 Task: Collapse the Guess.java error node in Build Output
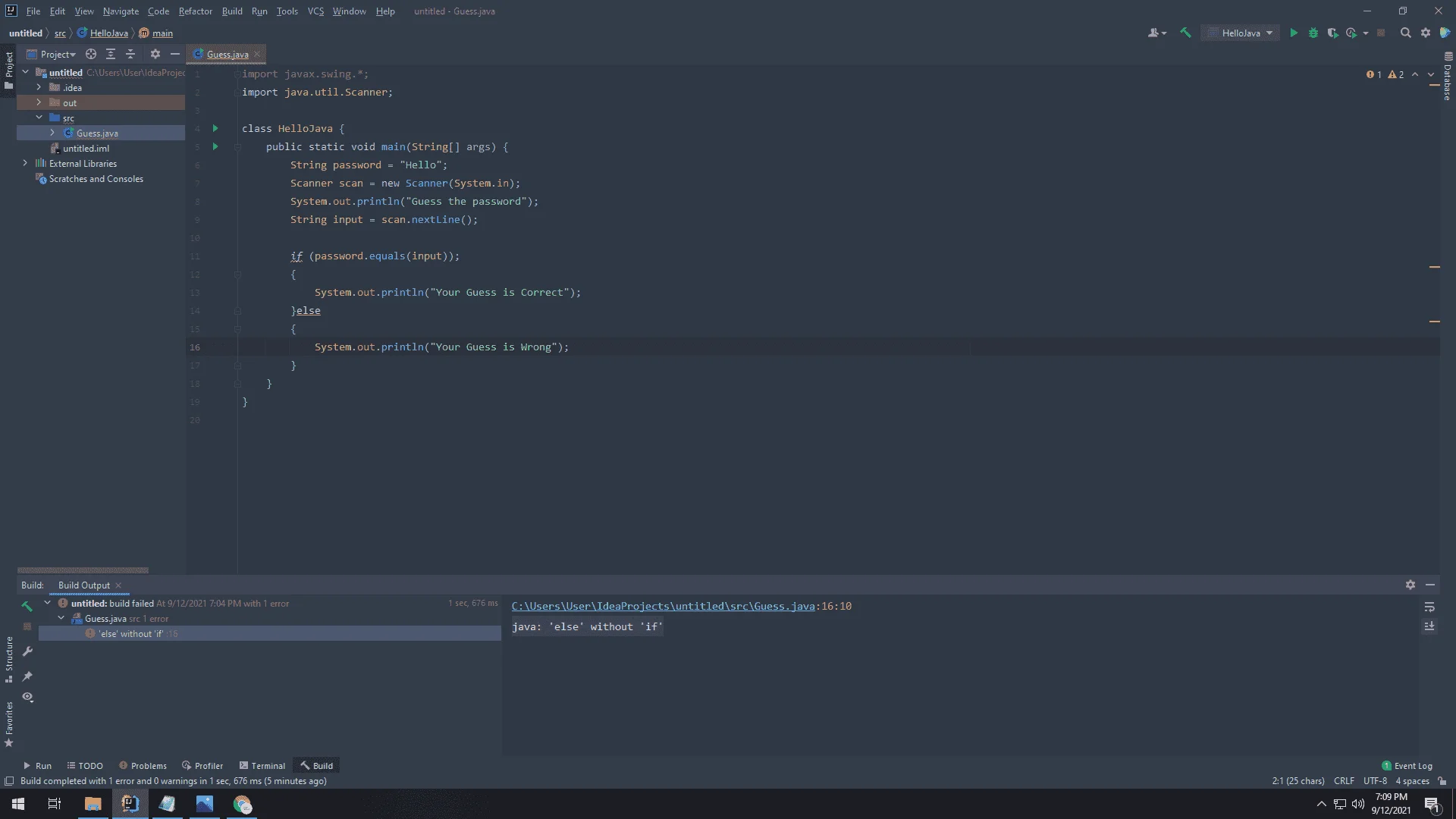click(61, 618)
